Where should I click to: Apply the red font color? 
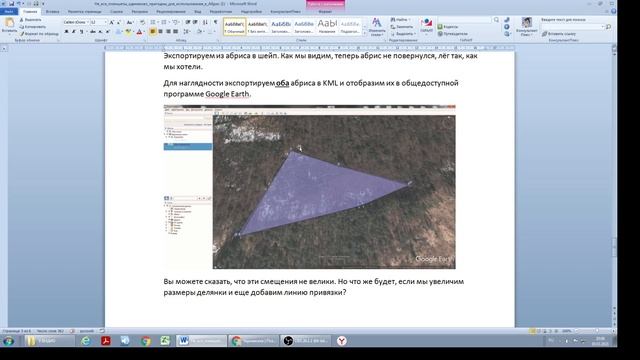(x=139, y=31)
